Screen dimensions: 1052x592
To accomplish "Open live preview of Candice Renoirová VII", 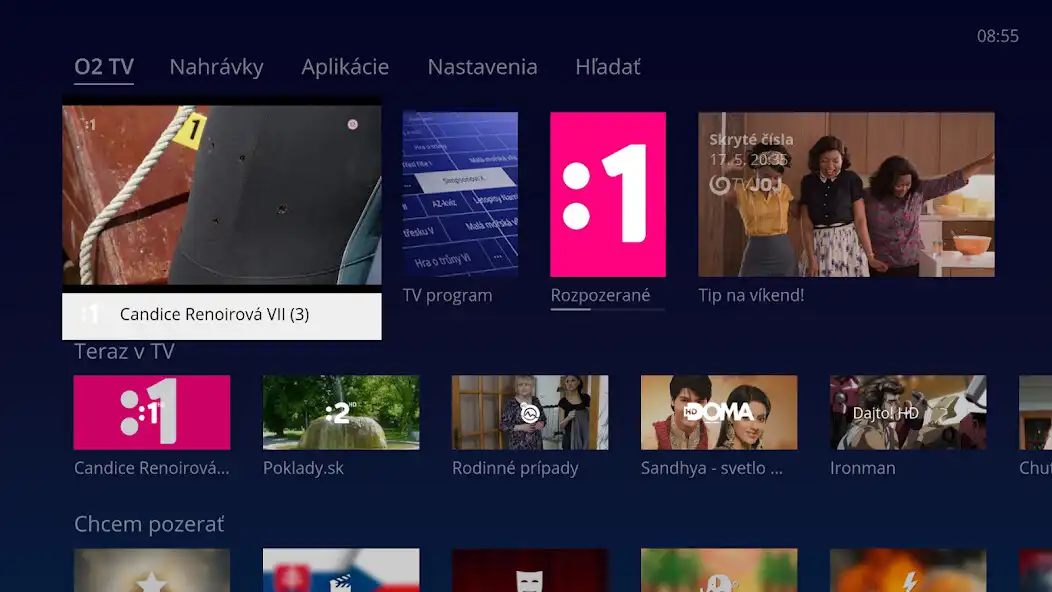I will pyautogui.click(x=221, y=195).
